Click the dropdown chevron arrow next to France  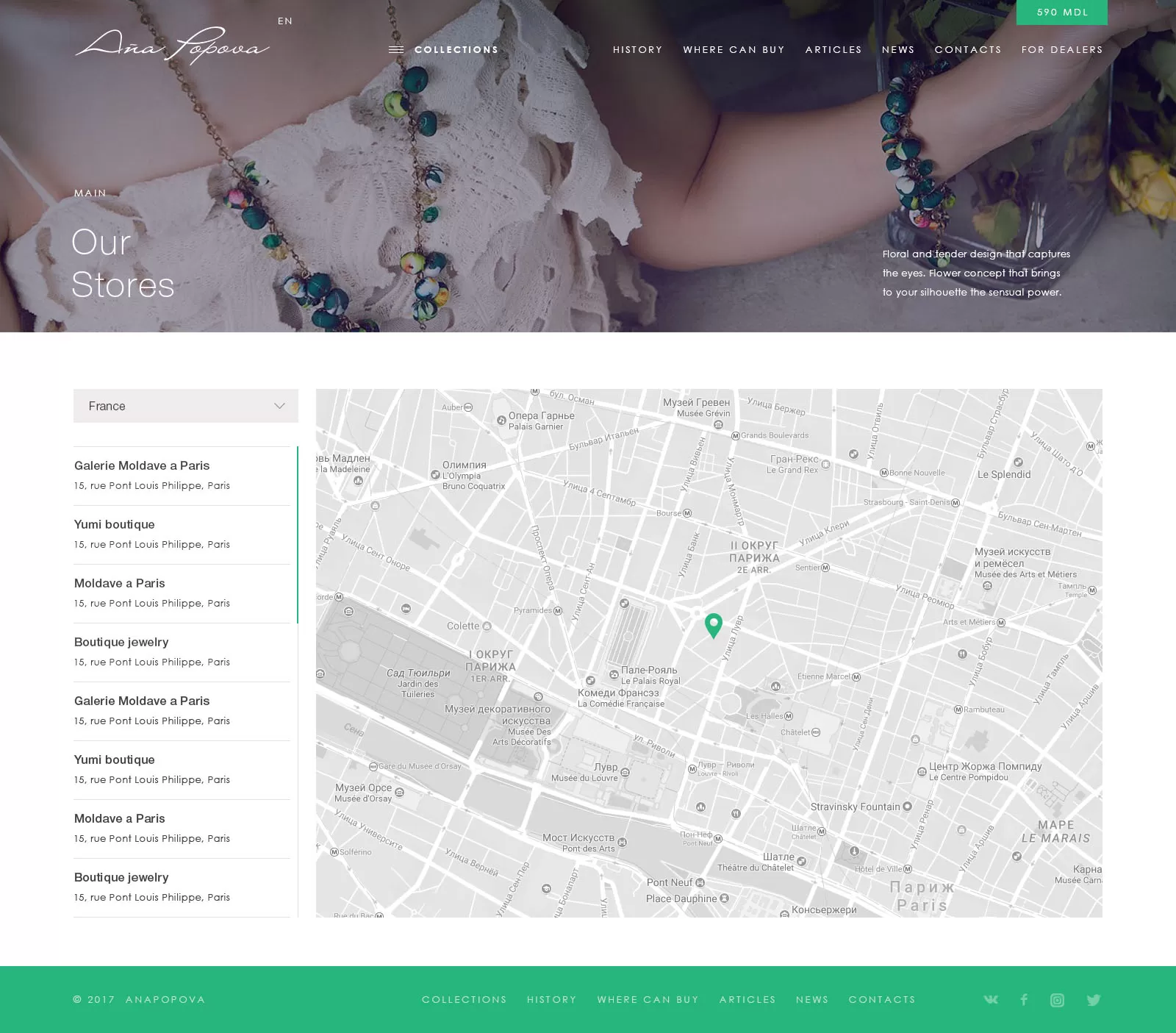click(x=279, y=406)
